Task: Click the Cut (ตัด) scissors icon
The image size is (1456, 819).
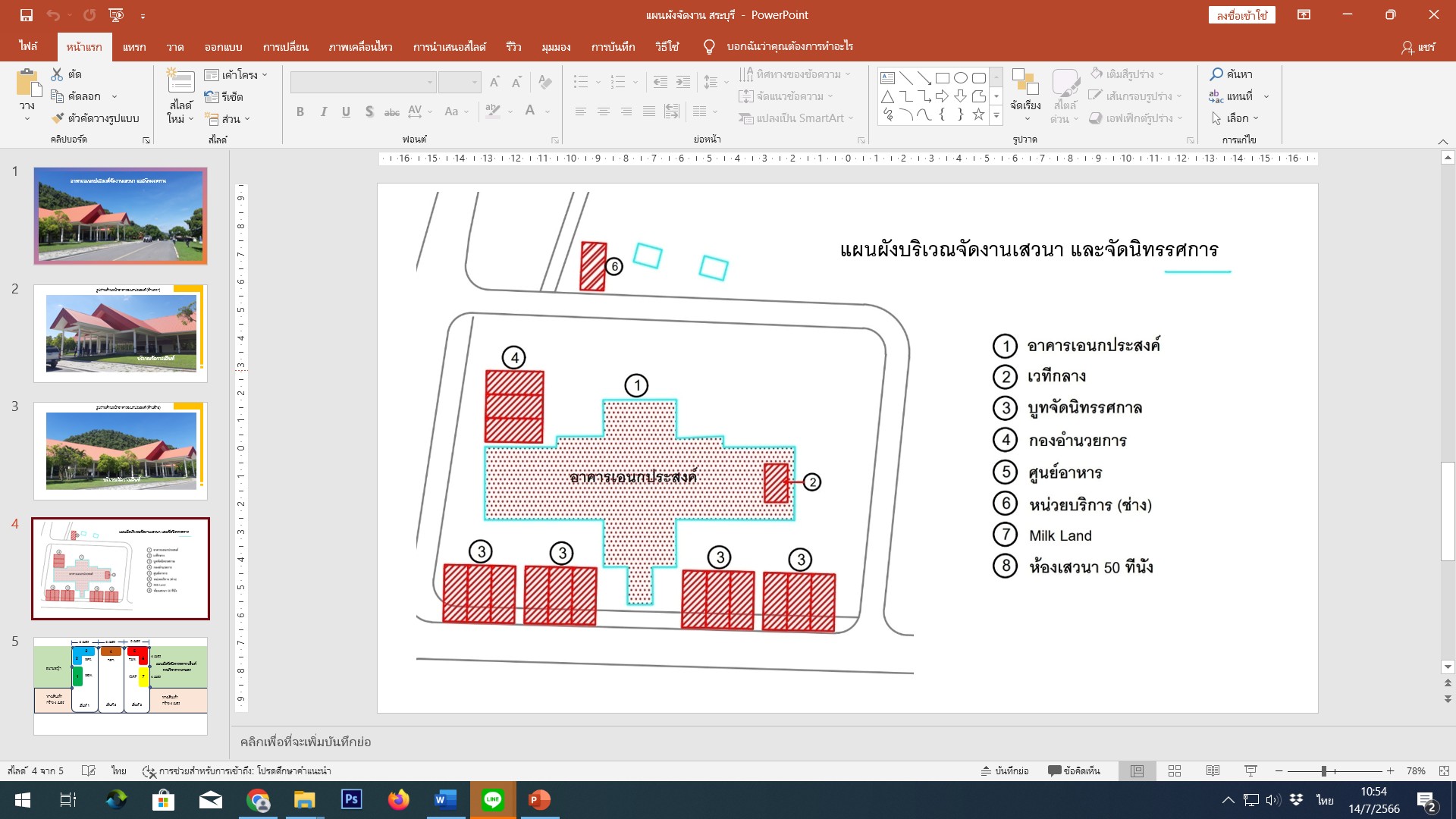Action: [57, 74]
